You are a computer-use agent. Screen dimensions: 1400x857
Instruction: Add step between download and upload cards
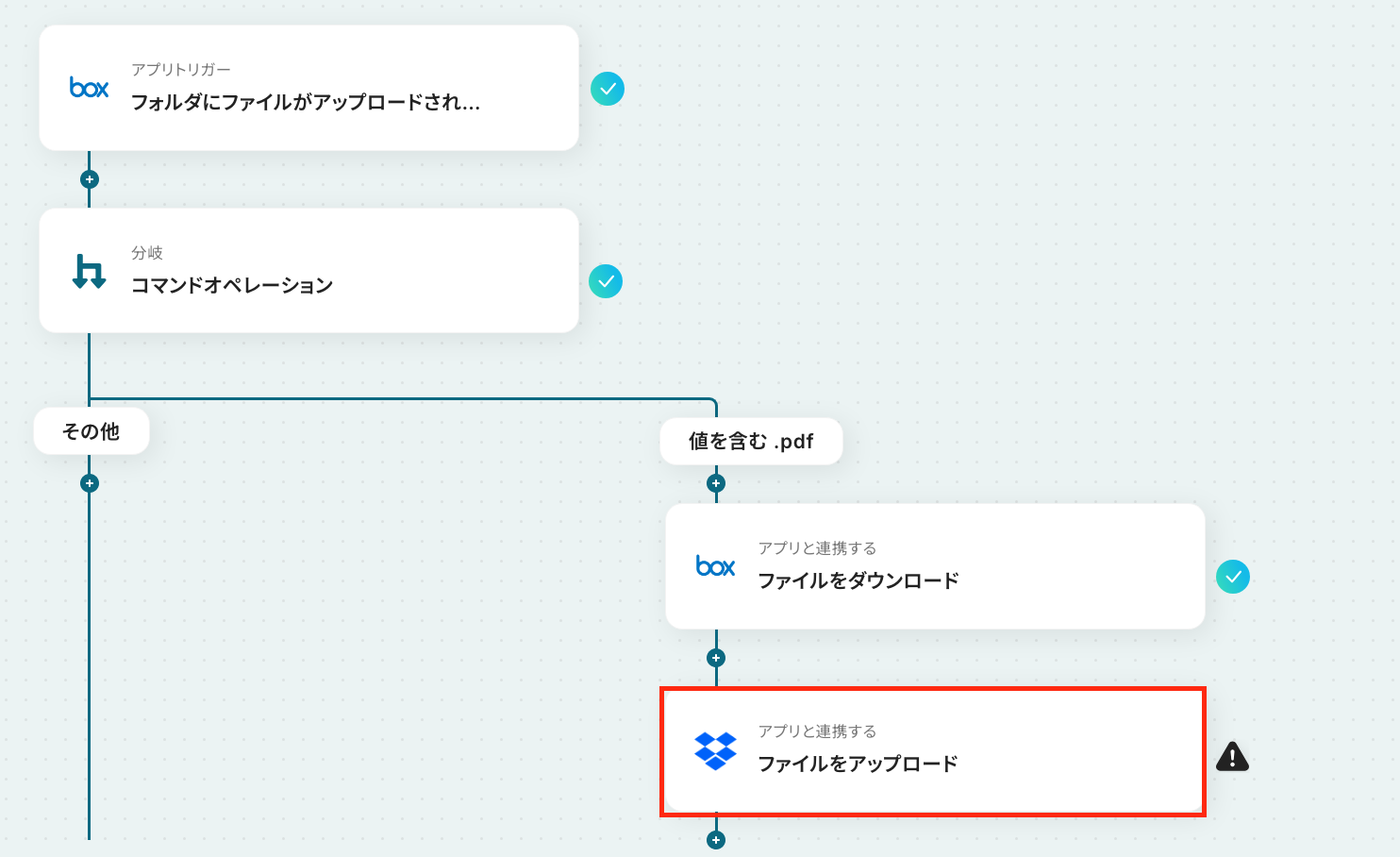click(x=716, y=658)
